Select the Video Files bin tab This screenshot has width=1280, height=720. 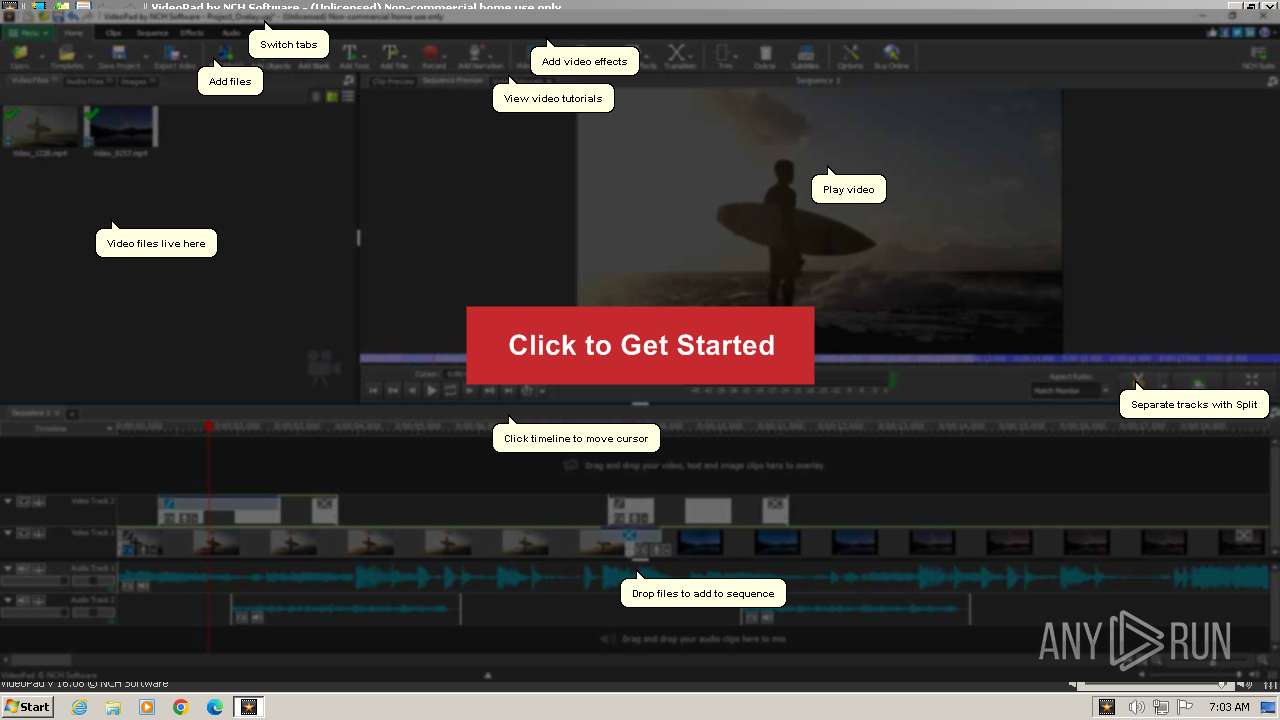pos(33,81)
